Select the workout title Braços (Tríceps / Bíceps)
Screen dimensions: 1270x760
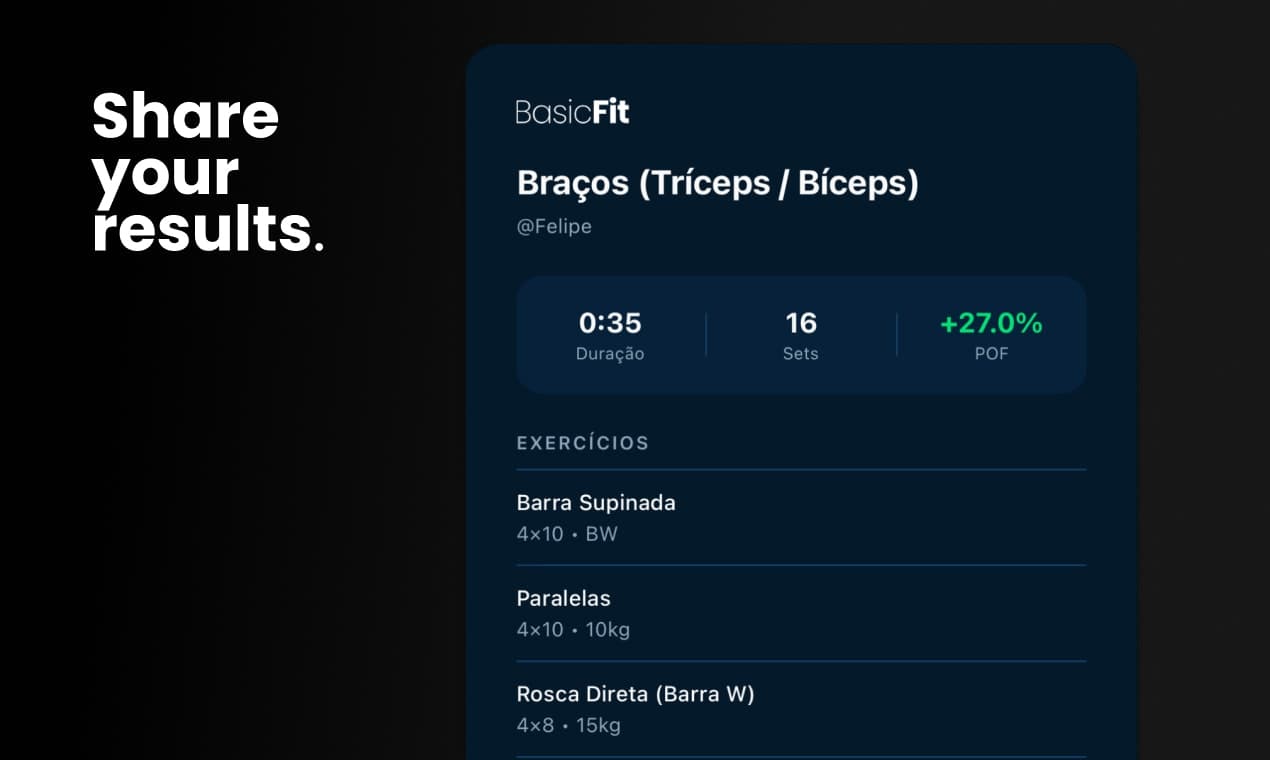click(x=718, y=184)
